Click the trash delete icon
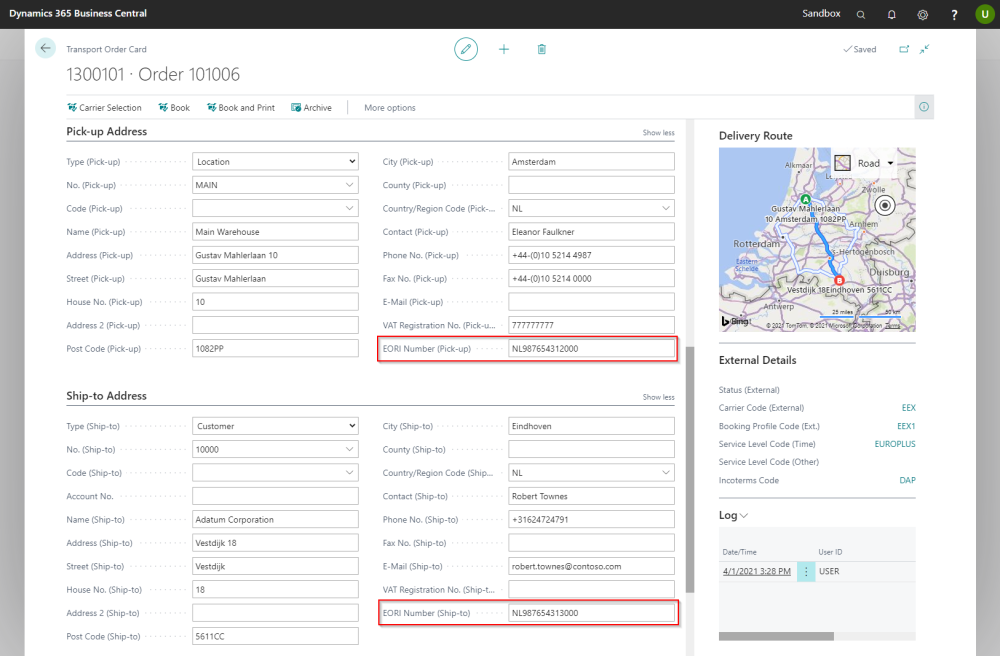This screenshot has height=656, width=1000. click(541, 49)
